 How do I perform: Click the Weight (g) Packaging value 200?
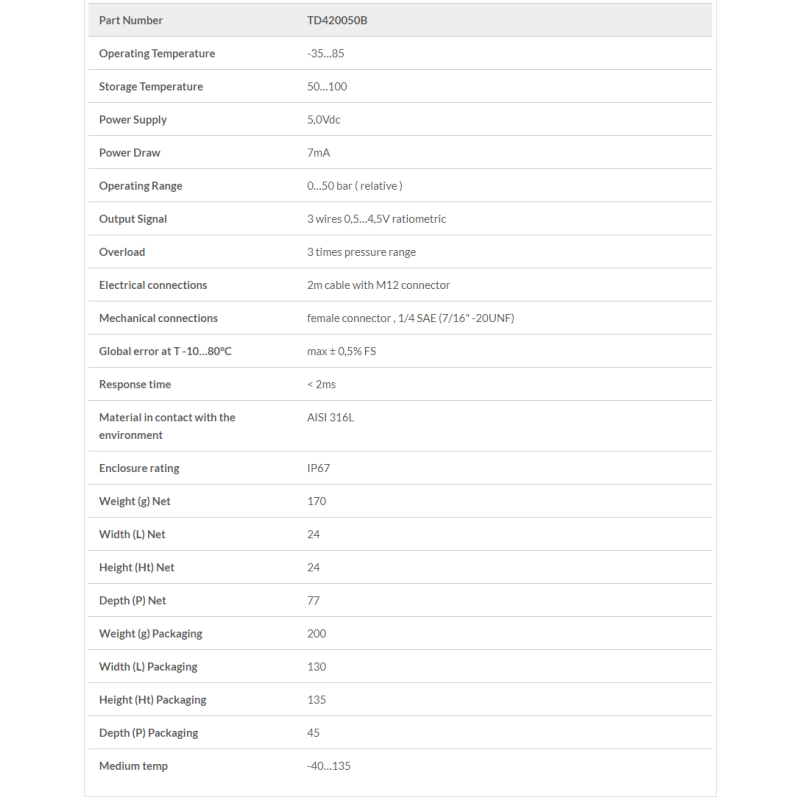(316, 633)
